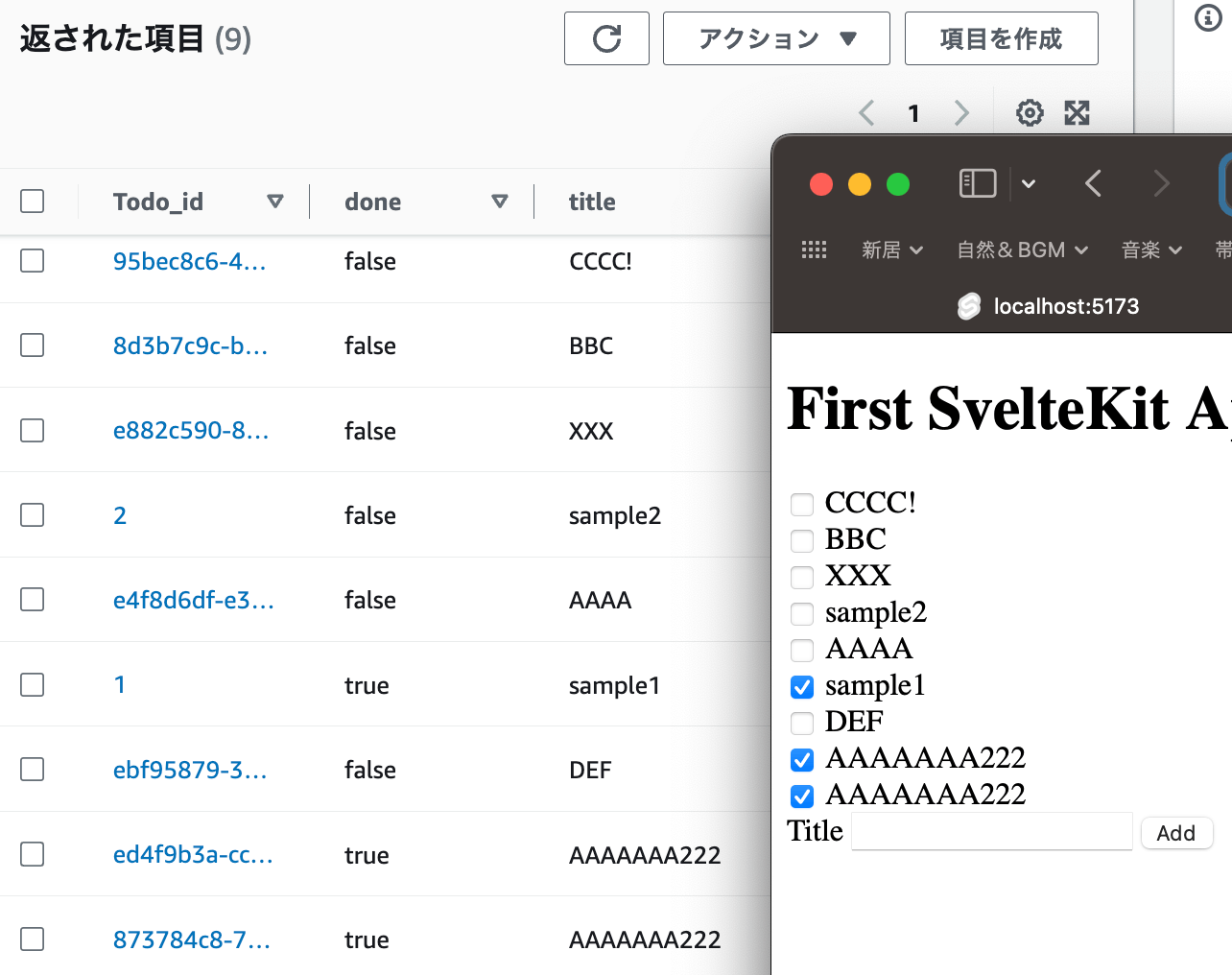Click the Title input field
This screenshot has height=975, width=1232.
point(991,831)
